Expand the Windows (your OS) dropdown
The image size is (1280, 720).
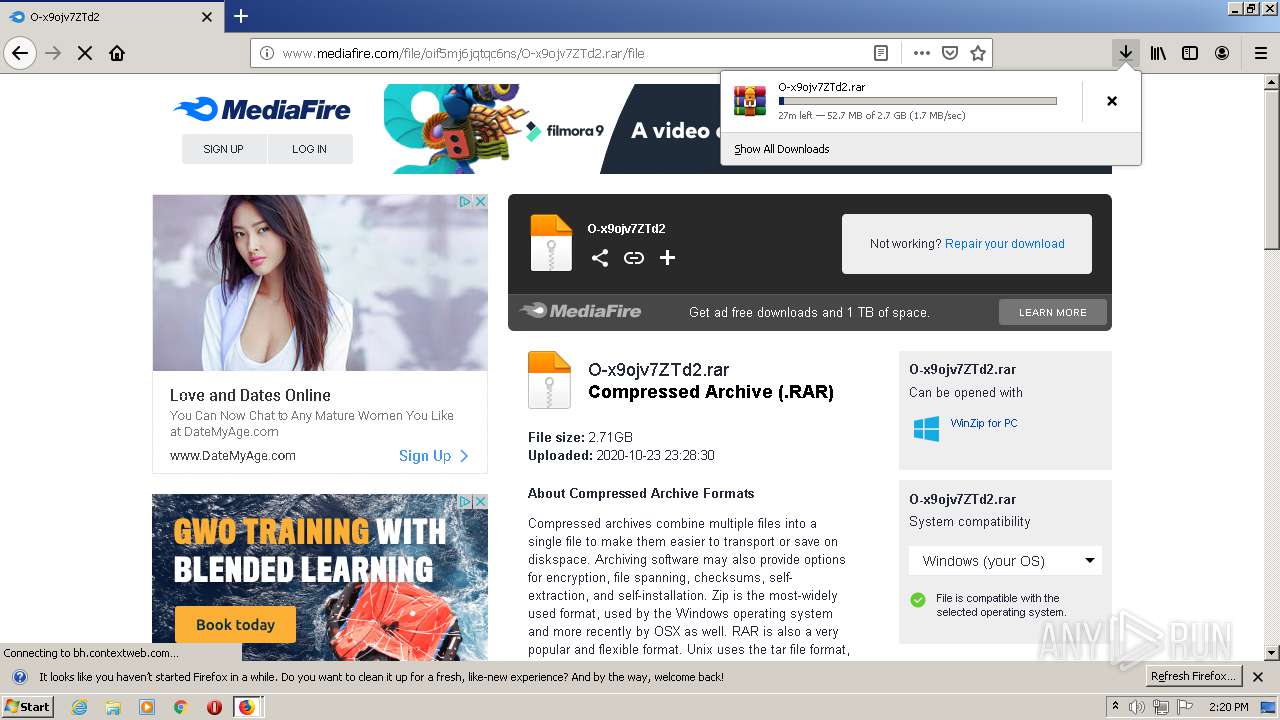(x=1005, y=561)
